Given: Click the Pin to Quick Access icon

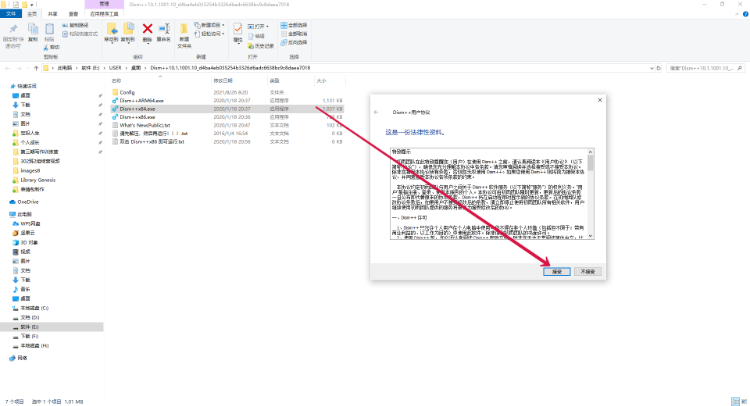Looking at the screenshot, I should coord(13,32).
